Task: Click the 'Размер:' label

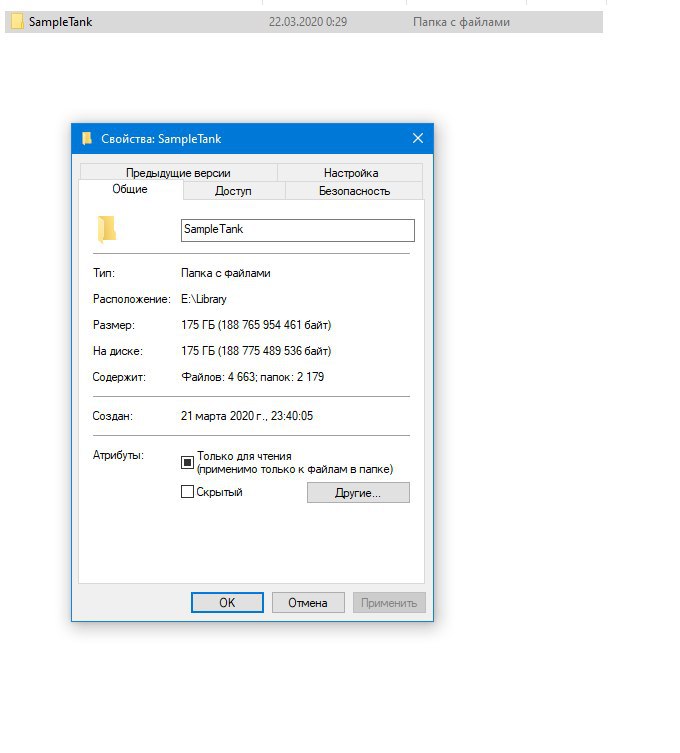Action: click(x=114, y=325)
